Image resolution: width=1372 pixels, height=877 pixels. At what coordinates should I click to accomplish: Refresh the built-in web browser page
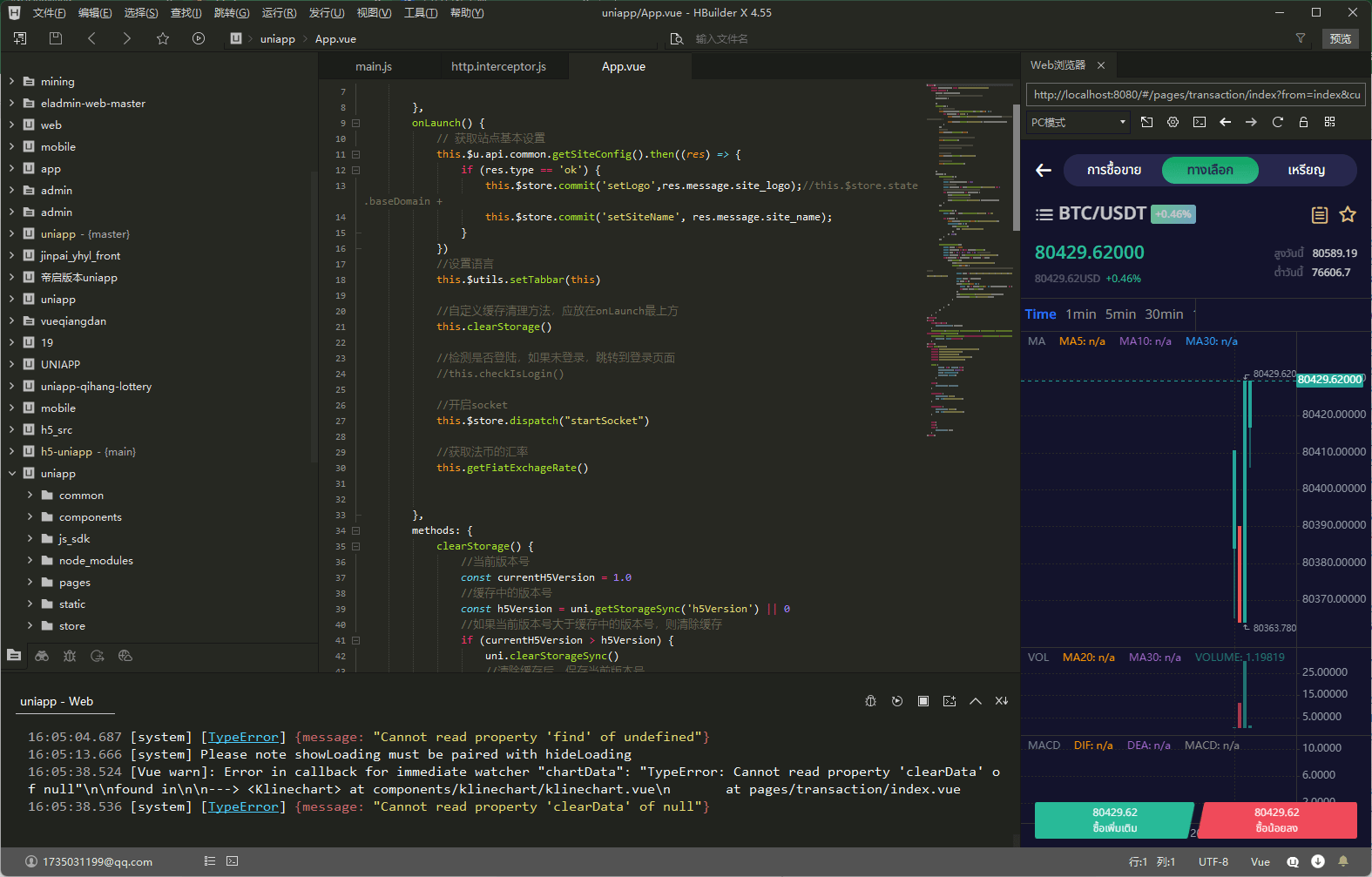pos(1277,122)
